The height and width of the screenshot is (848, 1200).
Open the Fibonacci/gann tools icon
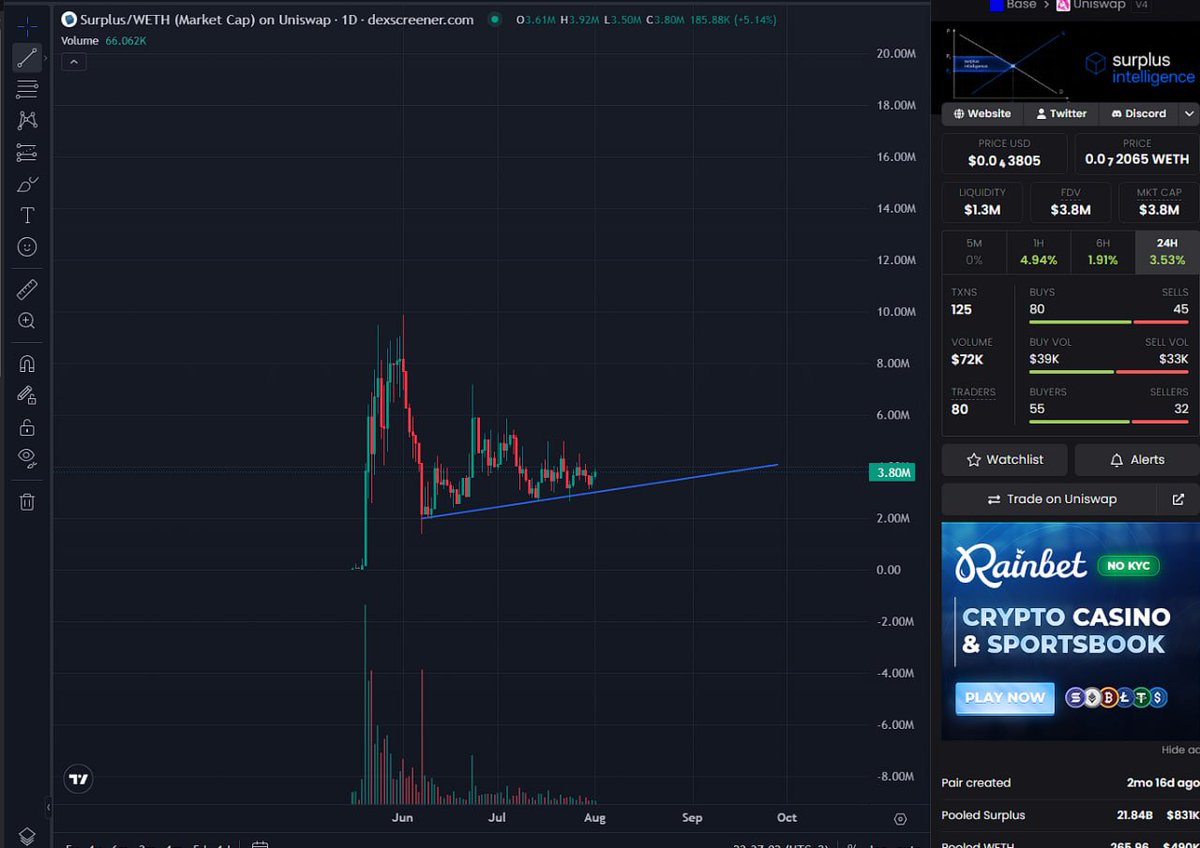[x=27, y=89]
